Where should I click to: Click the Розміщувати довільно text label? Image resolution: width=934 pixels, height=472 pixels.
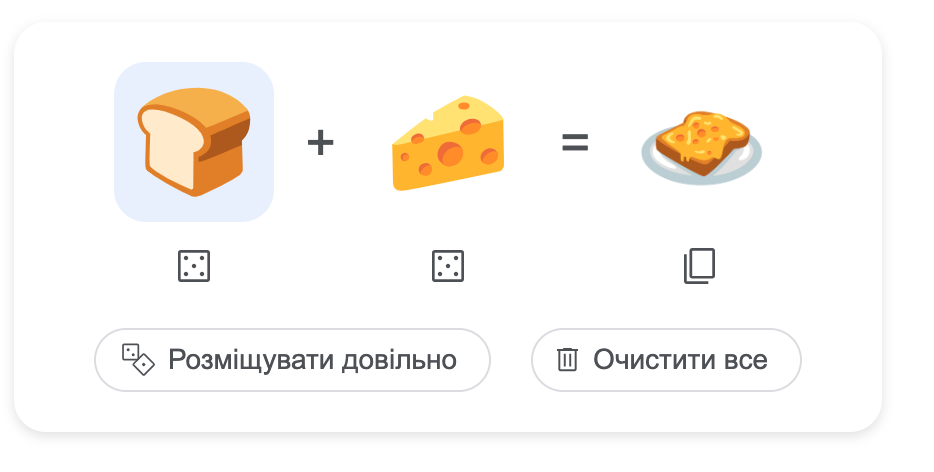pyautogui.click(x=312, y=359)
